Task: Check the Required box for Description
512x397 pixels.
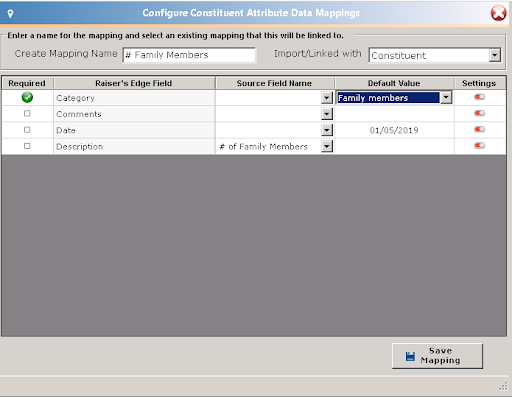Action: (x=27, y=146)
